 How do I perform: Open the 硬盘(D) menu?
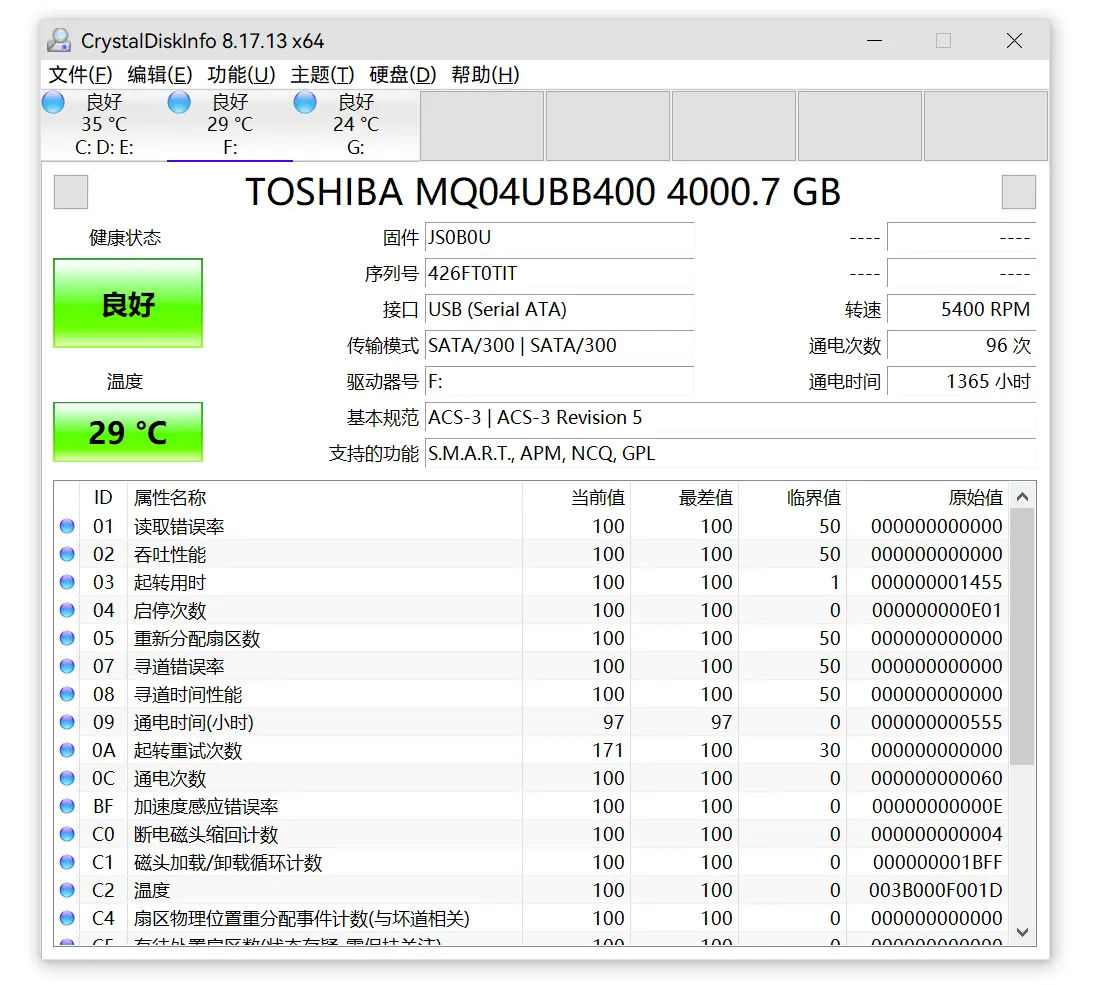click(403, 75)
